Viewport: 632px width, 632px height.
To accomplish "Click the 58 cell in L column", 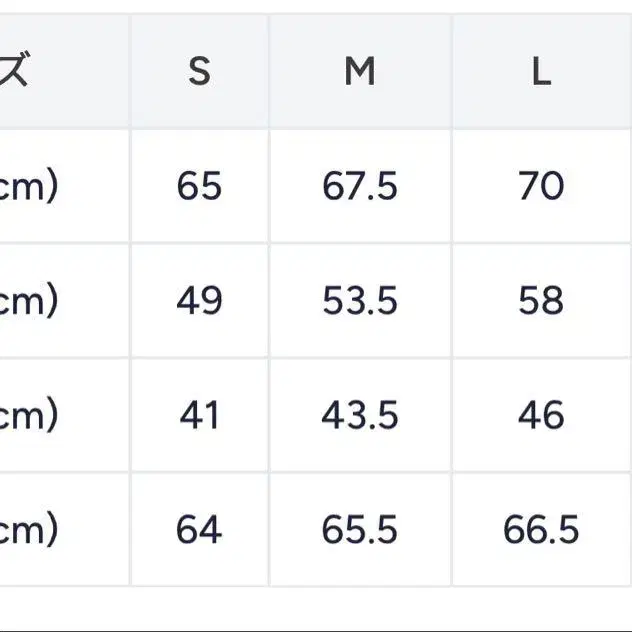I will pyautogui.click(x=541, y=300).
